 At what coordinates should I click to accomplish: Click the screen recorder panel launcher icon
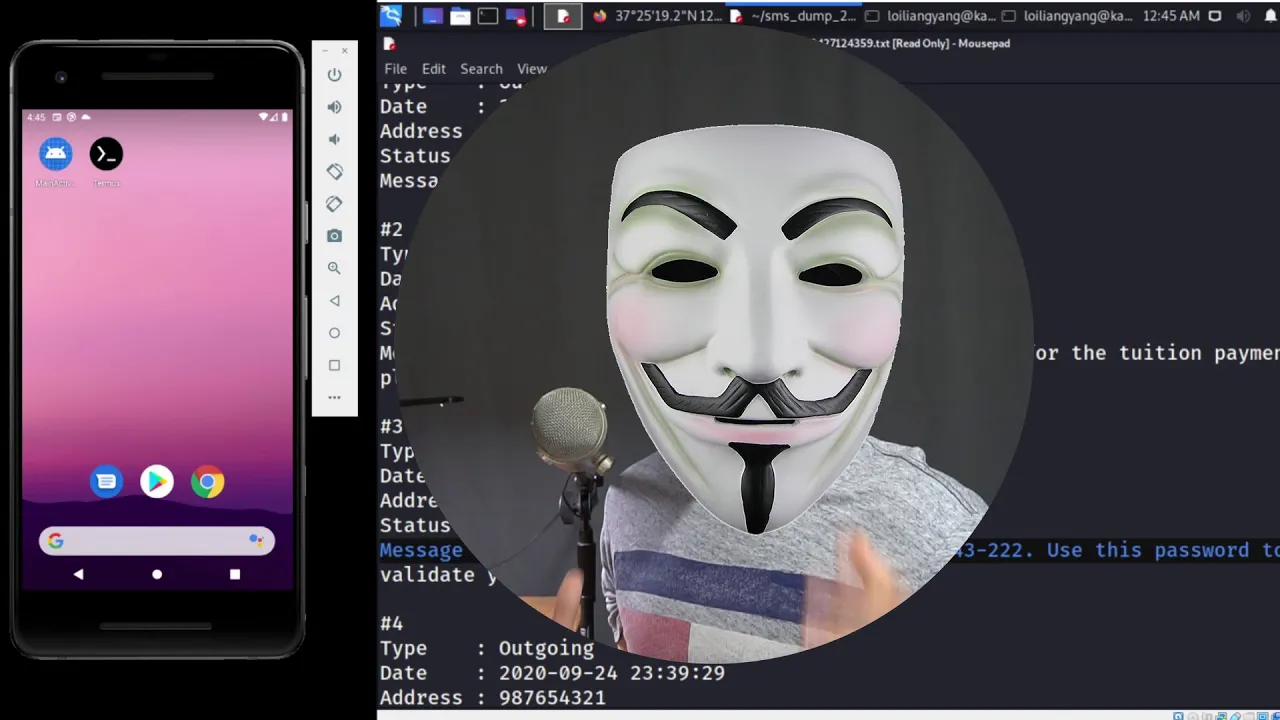point(516,16)
